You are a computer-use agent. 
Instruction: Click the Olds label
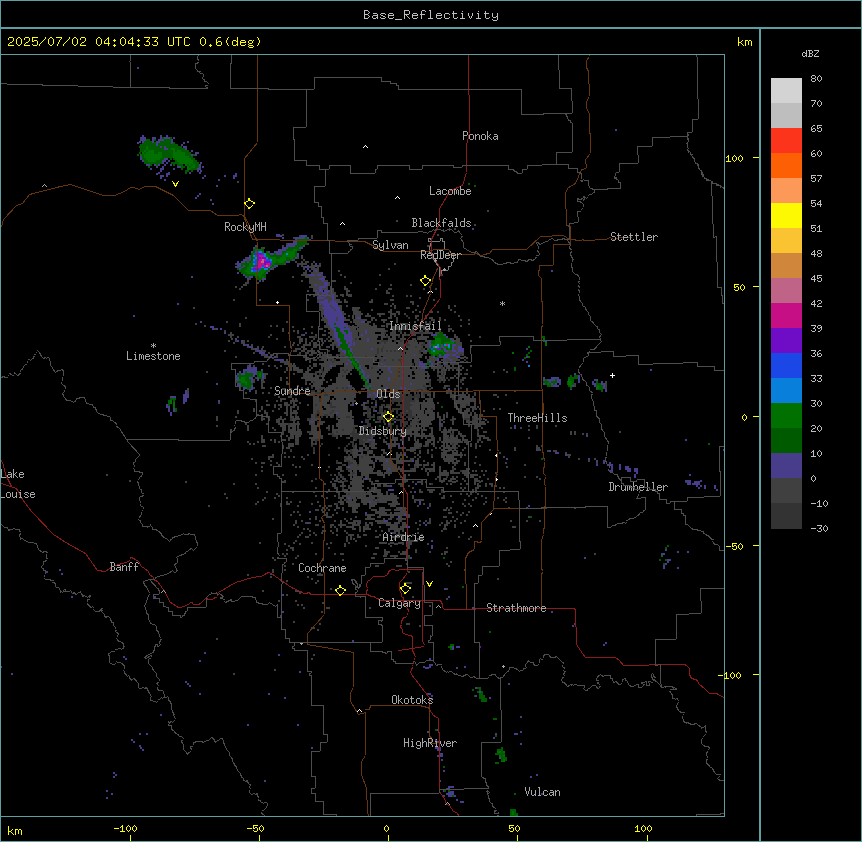(x=388, y=394)
